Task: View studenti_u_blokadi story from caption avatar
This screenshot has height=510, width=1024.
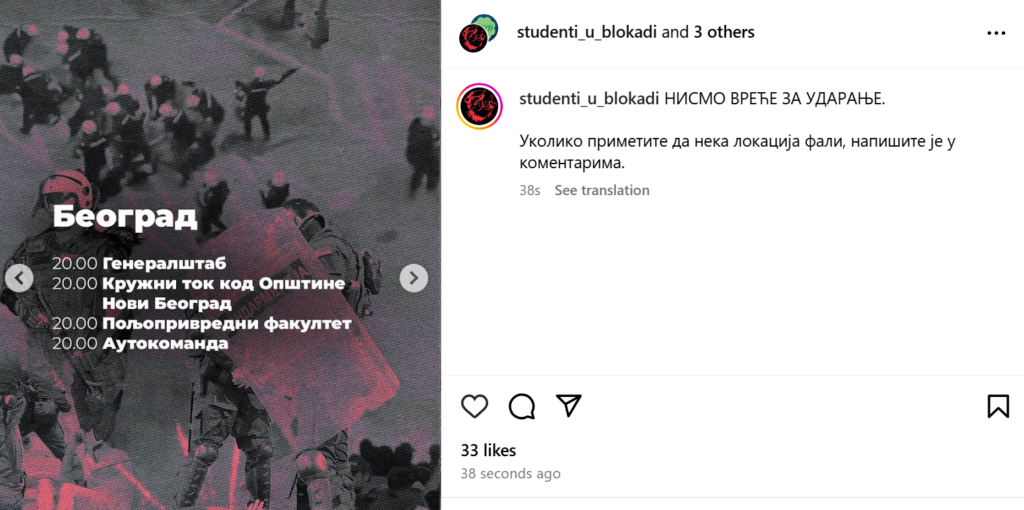Action: click(x=479, y=107)
